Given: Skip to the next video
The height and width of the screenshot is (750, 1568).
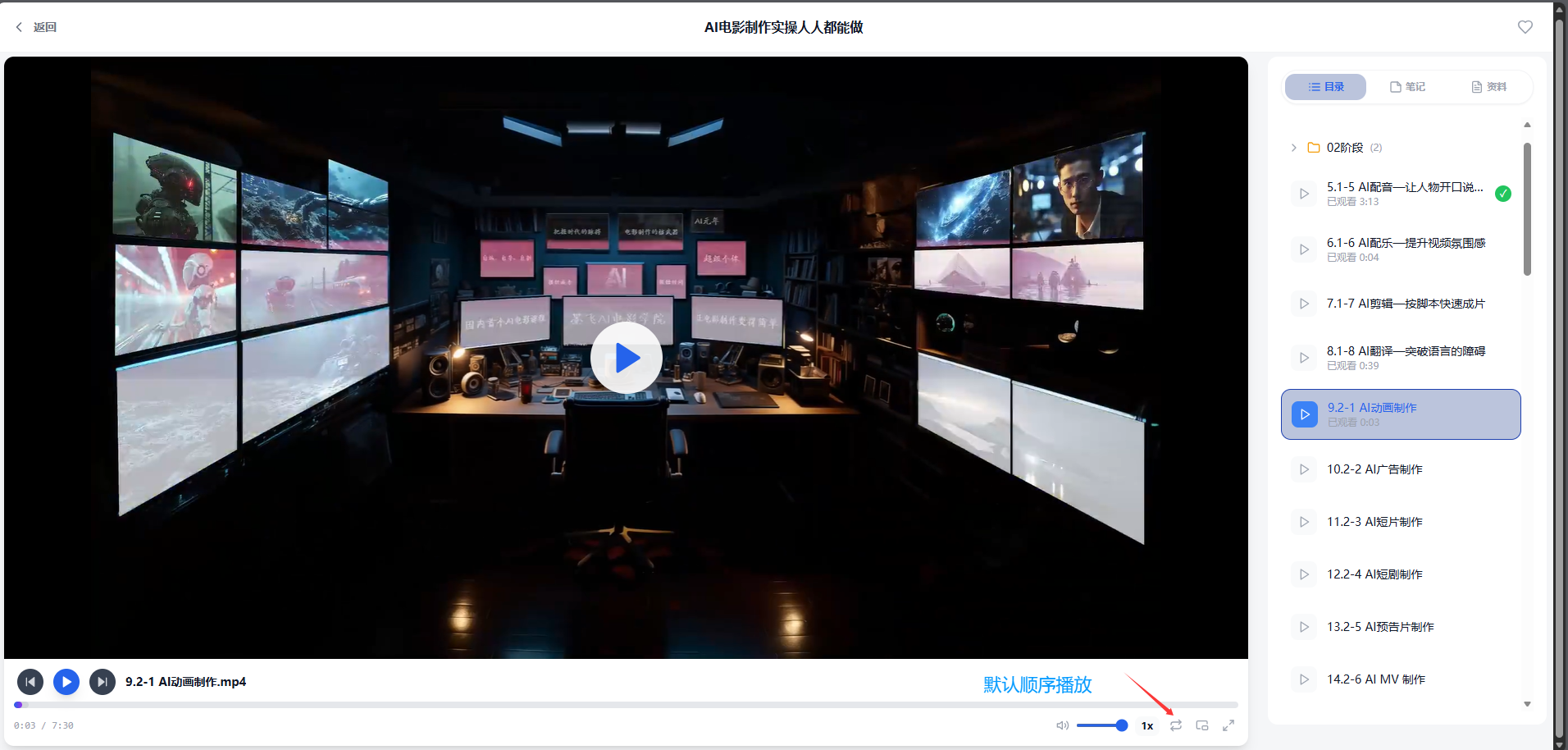Looking at the screenshot, I should pyautogui.click(x=103, y=682).
